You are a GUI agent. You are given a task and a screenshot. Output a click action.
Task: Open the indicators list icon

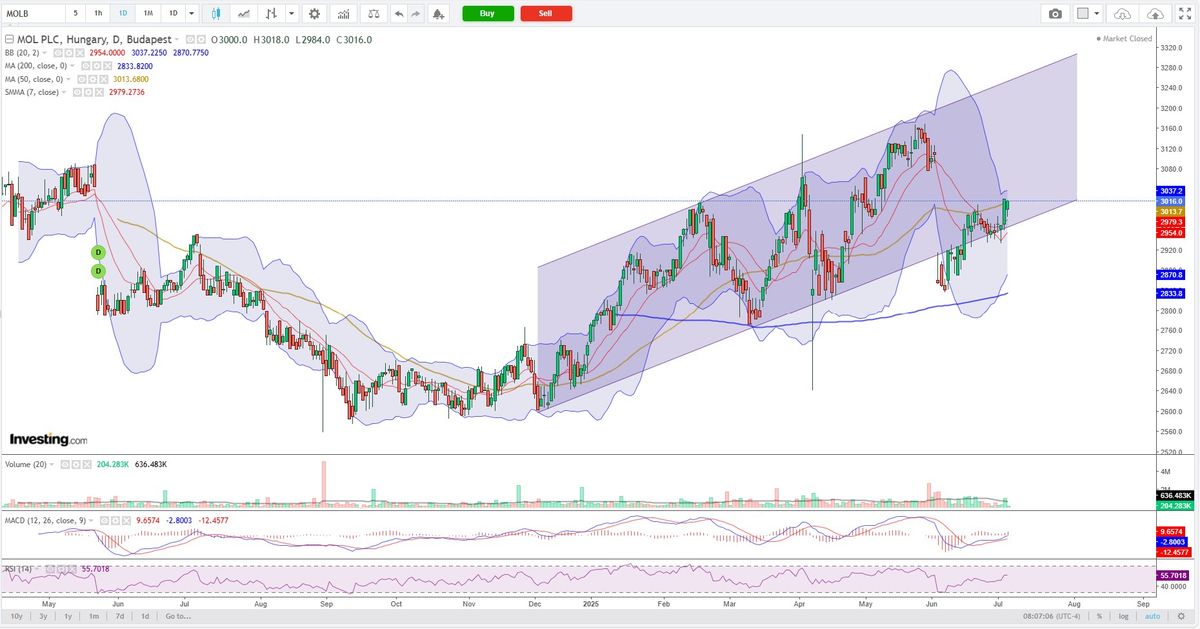point(344,14)
